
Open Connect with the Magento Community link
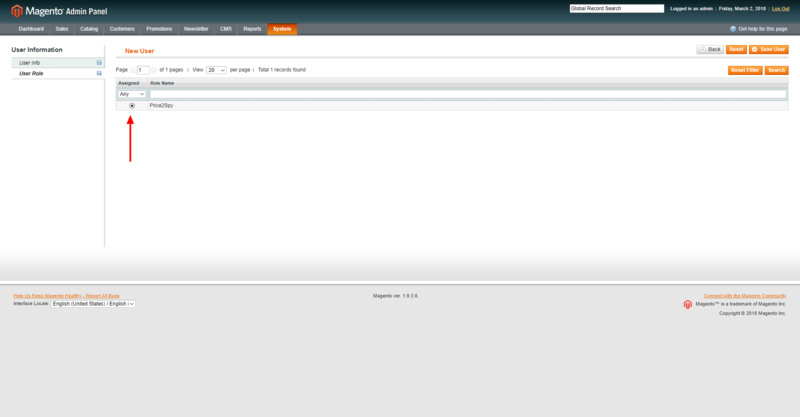[x=745, y=296]
